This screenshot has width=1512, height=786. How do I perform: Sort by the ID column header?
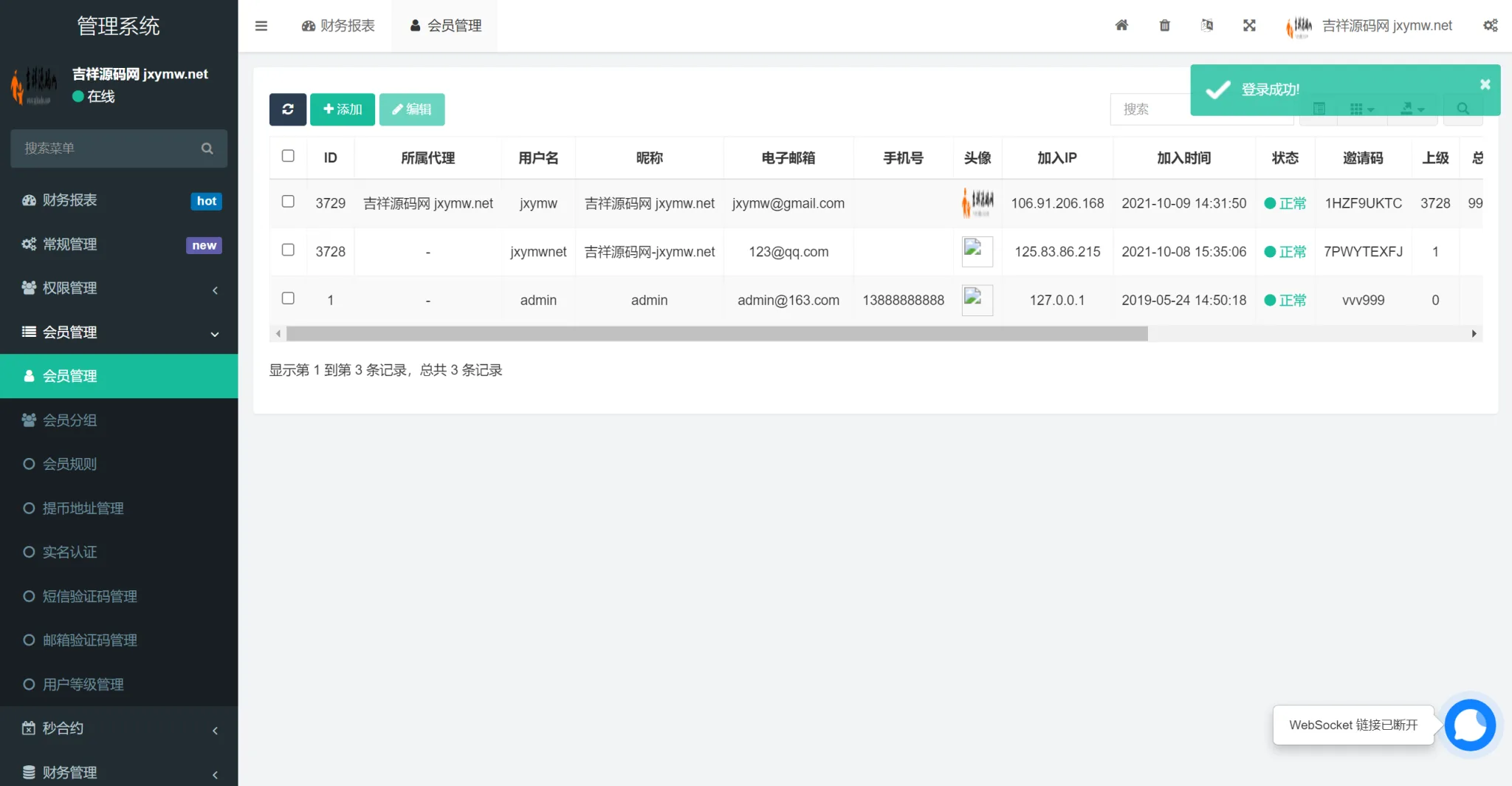[x=330, y=158]
